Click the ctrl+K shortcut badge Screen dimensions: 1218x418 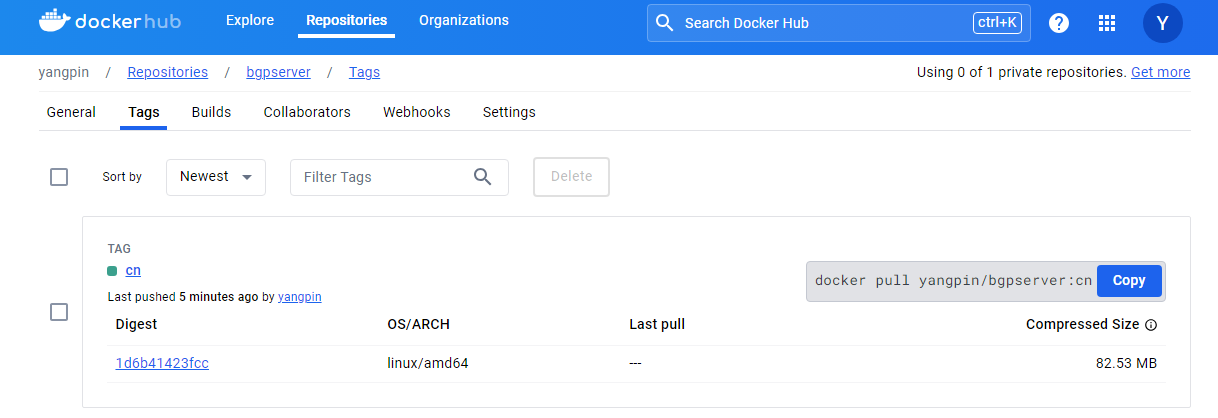[997, 22]
